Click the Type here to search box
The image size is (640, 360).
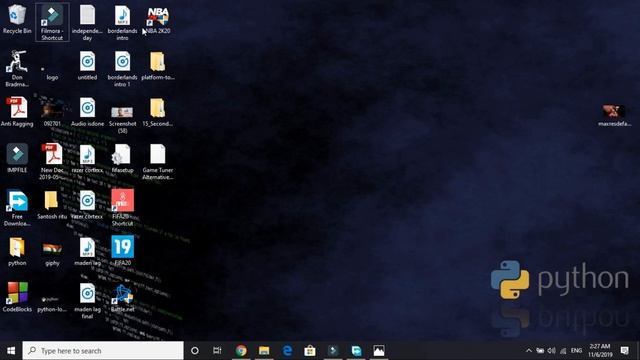coord(103,351)
